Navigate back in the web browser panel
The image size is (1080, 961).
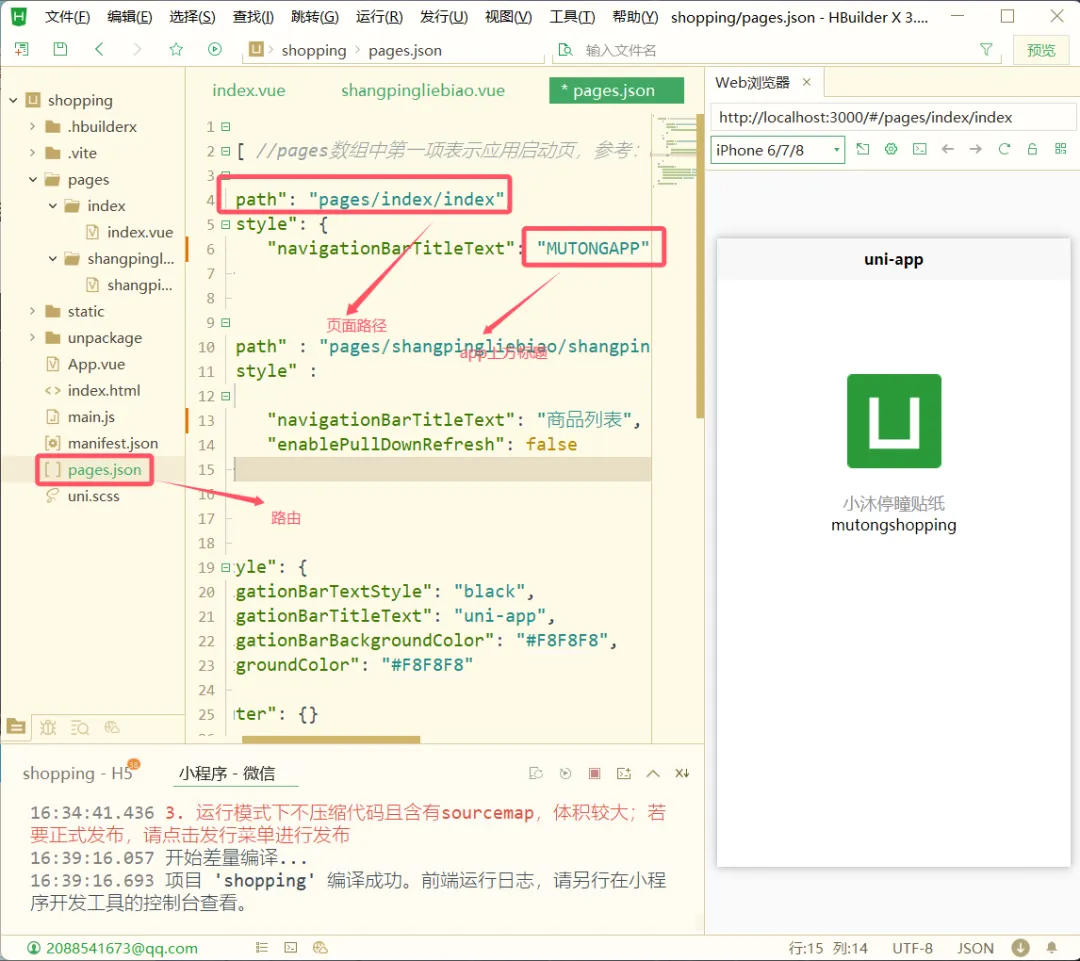coord(948,149)
